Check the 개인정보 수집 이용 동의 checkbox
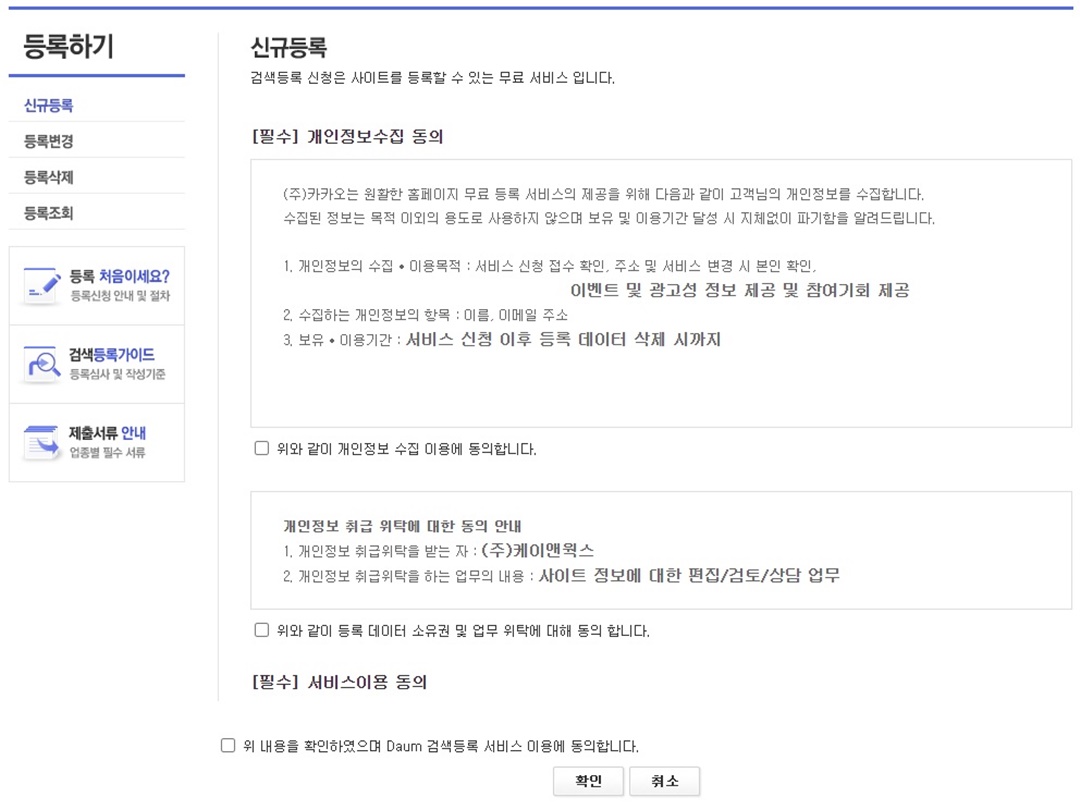Viewport: 1080px width, 809px height. pos(263,447)
